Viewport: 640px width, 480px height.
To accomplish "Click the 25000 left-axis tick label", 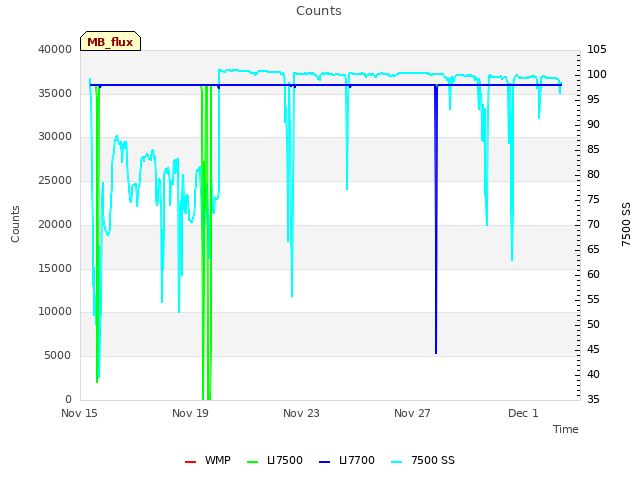I will [x=55, y=180].
